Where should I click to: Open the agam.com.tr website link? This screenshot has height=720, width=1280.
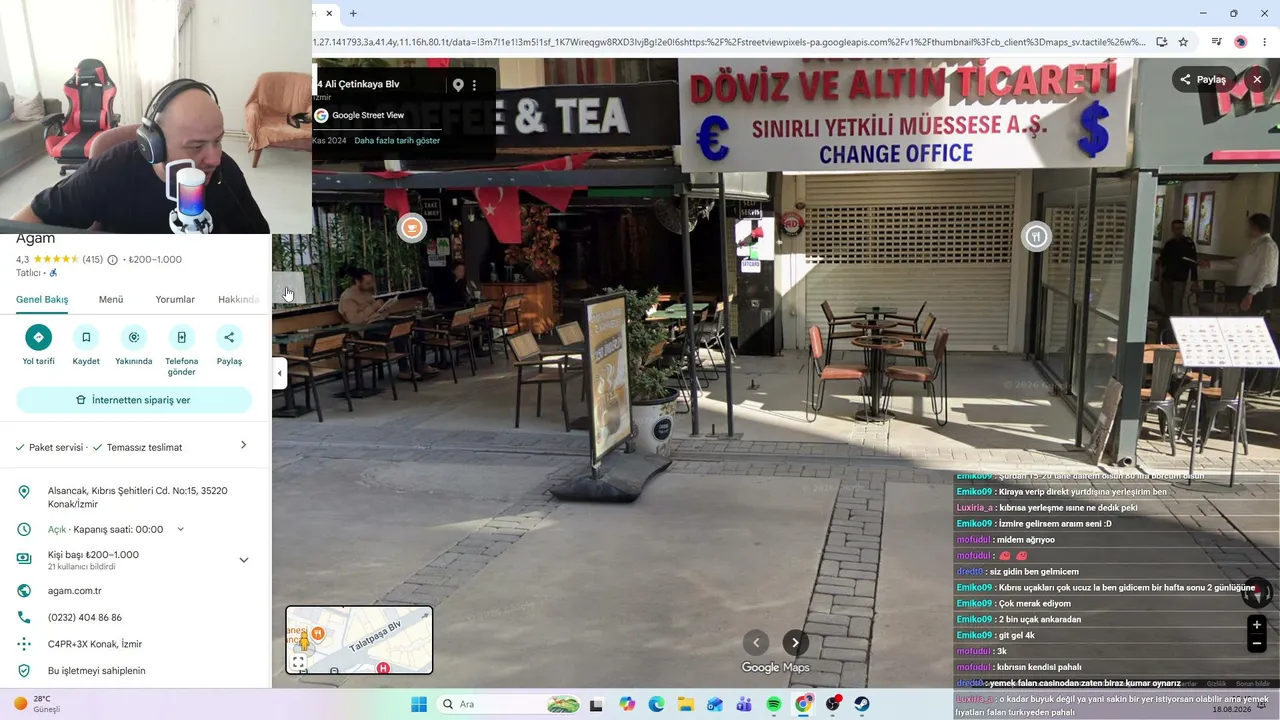click(x=75, y=591)
